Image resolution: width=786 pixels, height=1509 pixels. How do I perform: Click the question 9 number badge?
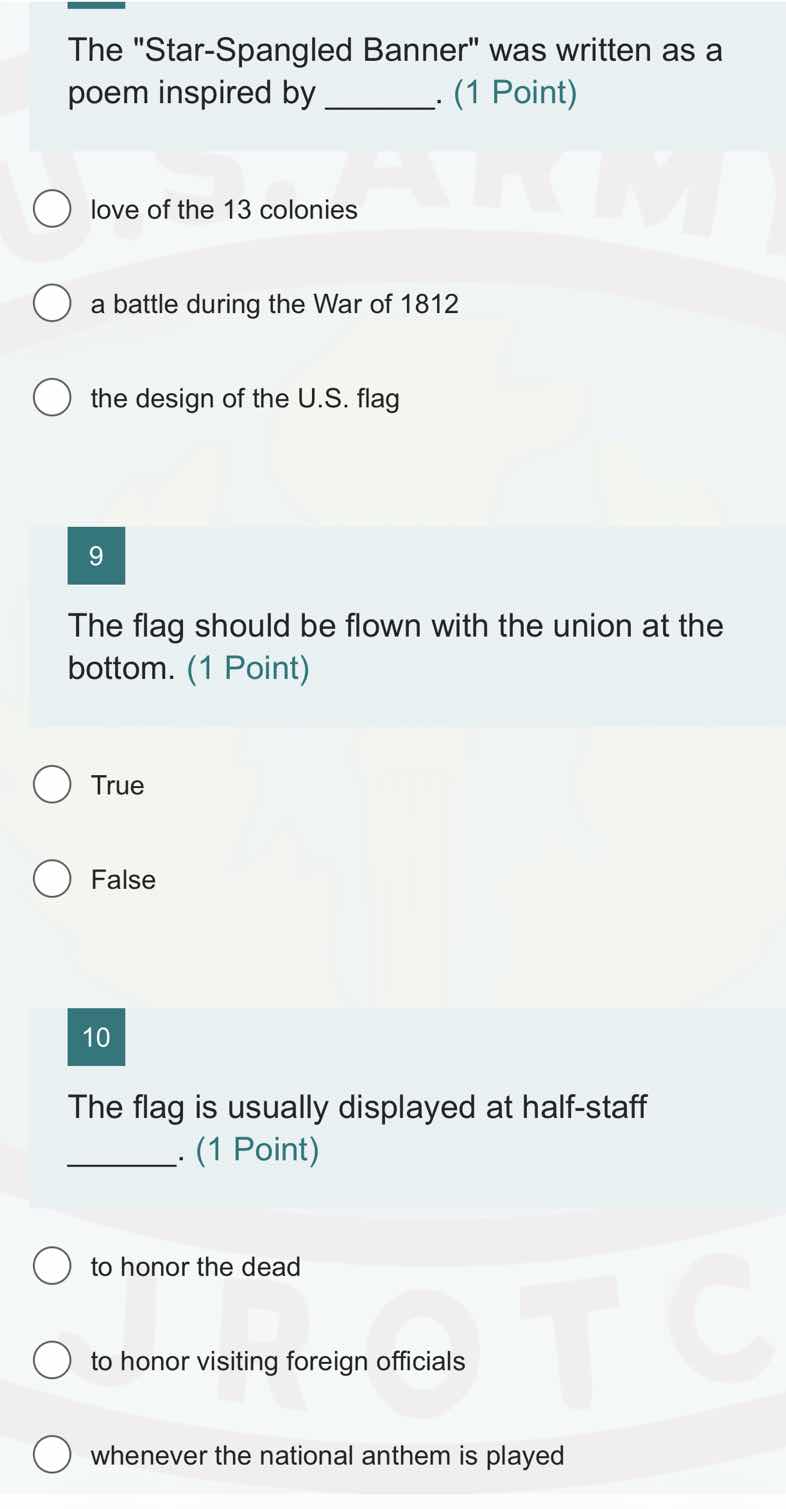point(96,556)
